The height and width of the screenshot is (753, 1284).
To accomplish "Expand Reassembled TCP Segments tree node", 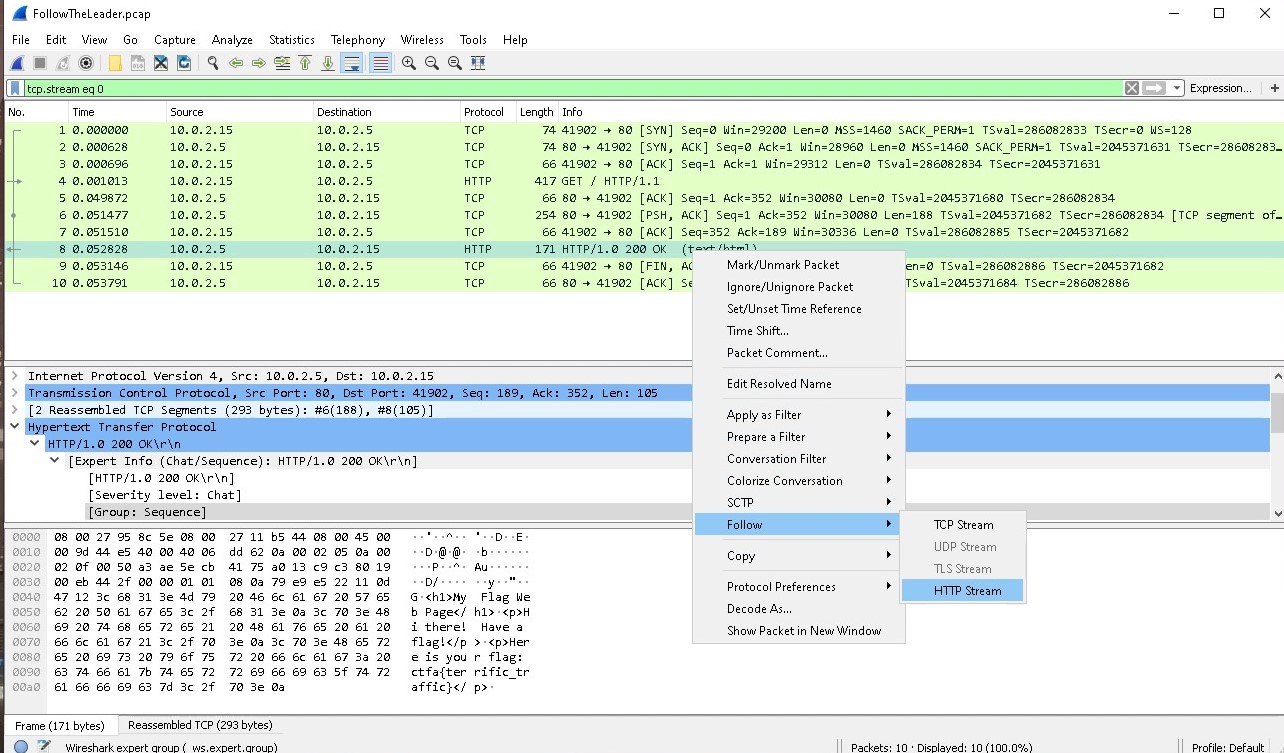I will (15, 410).
